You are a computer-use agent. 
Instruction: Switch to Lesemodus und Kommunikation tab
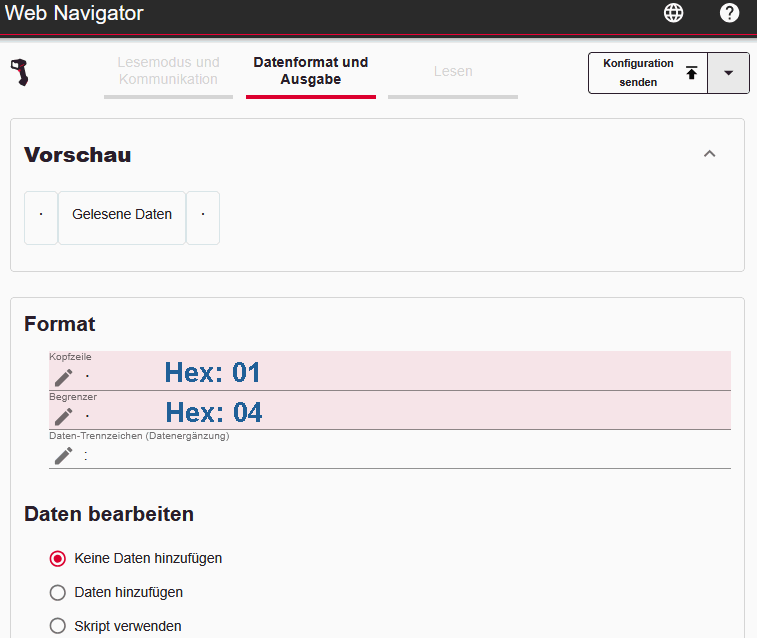pos(168,71)
